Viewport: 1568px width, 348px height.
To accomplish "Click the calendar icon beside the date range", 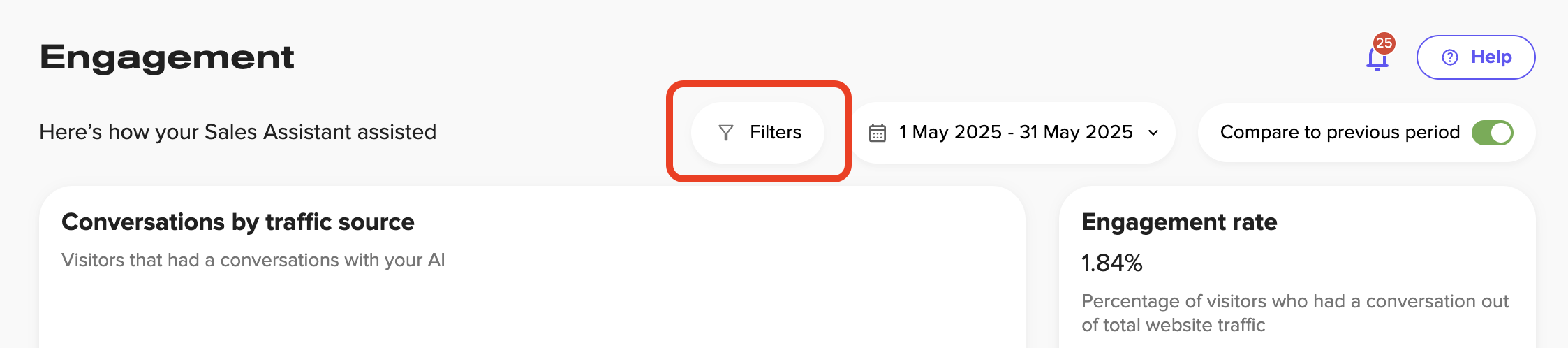I will (x=878, y=133).
